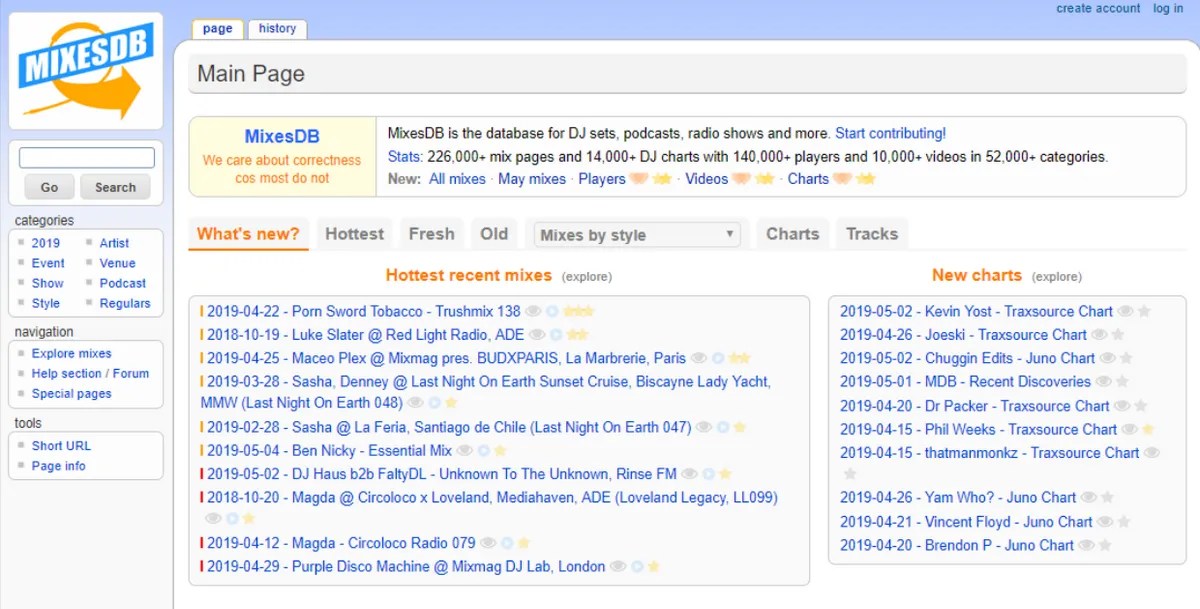The image size is (1200, 609).
Task: Focus the sidebar search input field
Action: (87, 158)
